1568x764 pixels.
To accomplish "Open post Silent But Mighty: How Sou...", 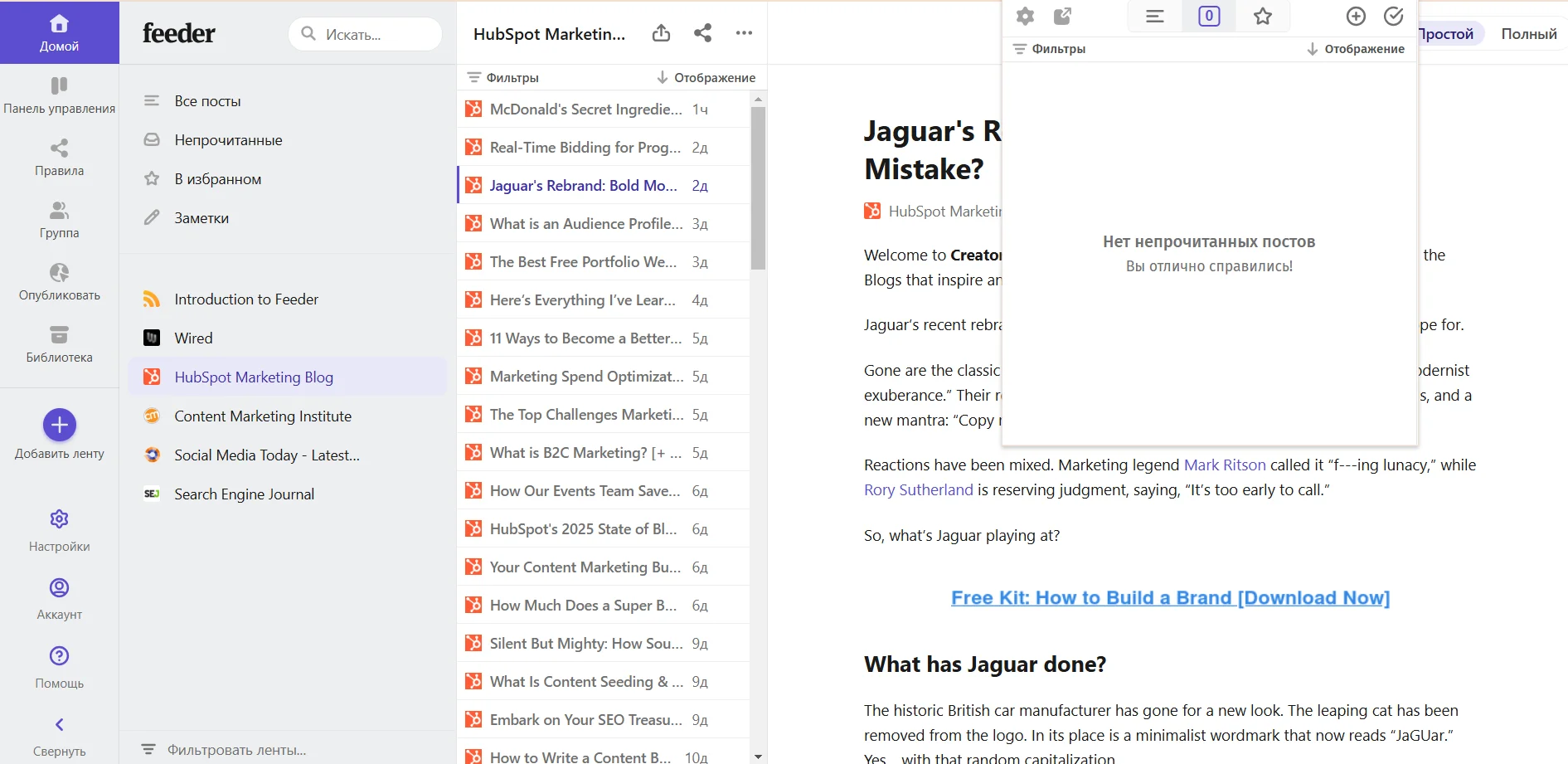I will (604, 644).
